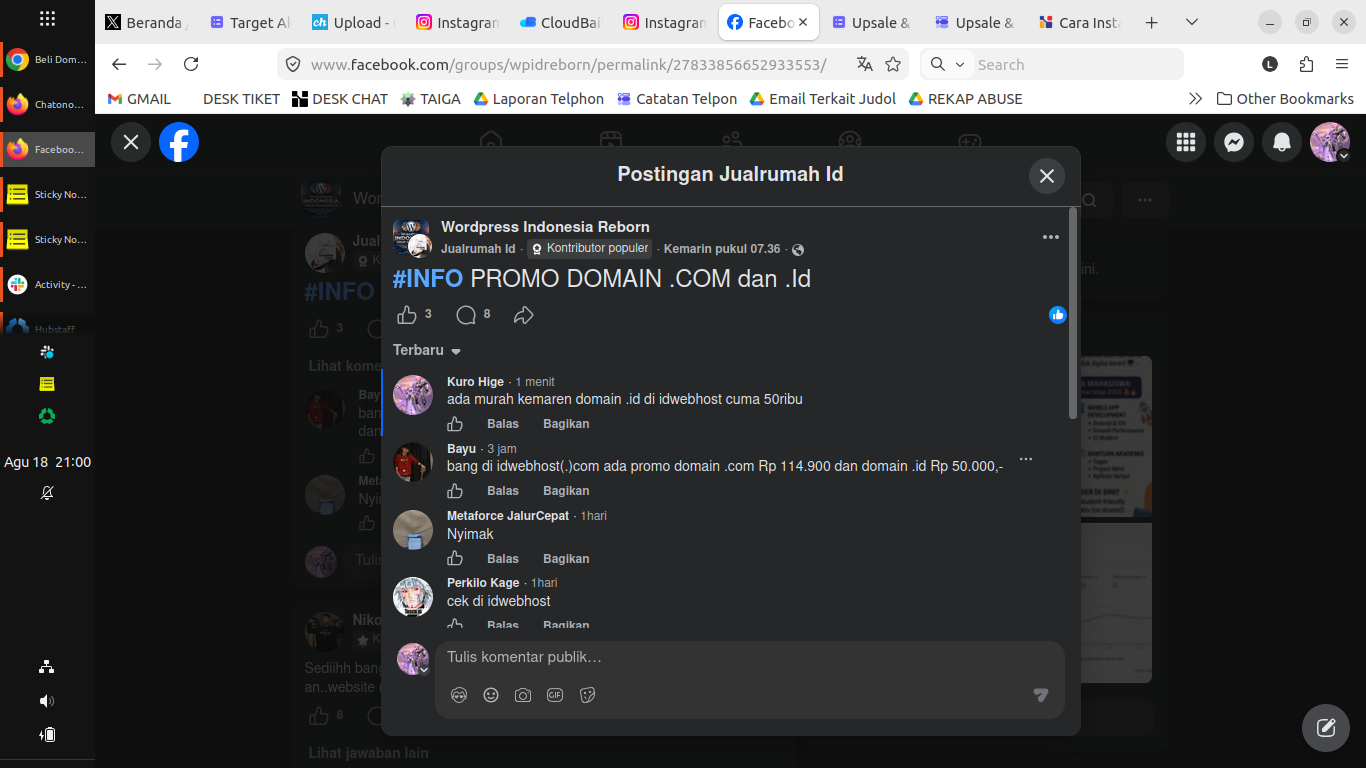Share Kuro Hige's comment with Bagikan
The image size is (1366, 768).
(566, 424)
